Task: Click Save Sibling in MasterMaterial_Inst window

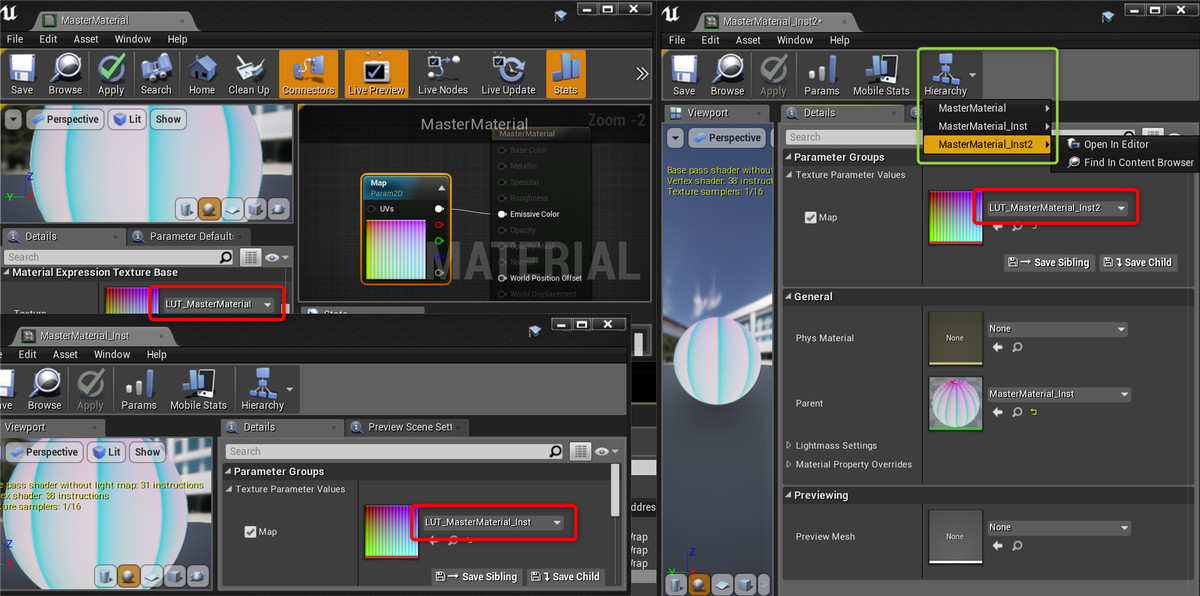Action: click(476, 576)
